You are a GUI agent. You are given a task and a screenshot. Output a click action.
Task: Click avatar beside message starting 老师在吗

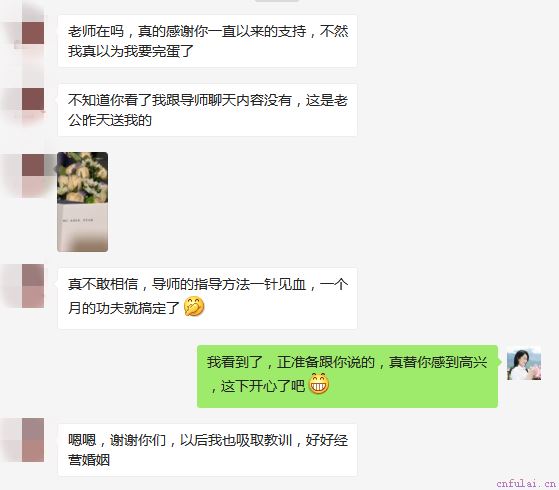click(x=33, y=33)
